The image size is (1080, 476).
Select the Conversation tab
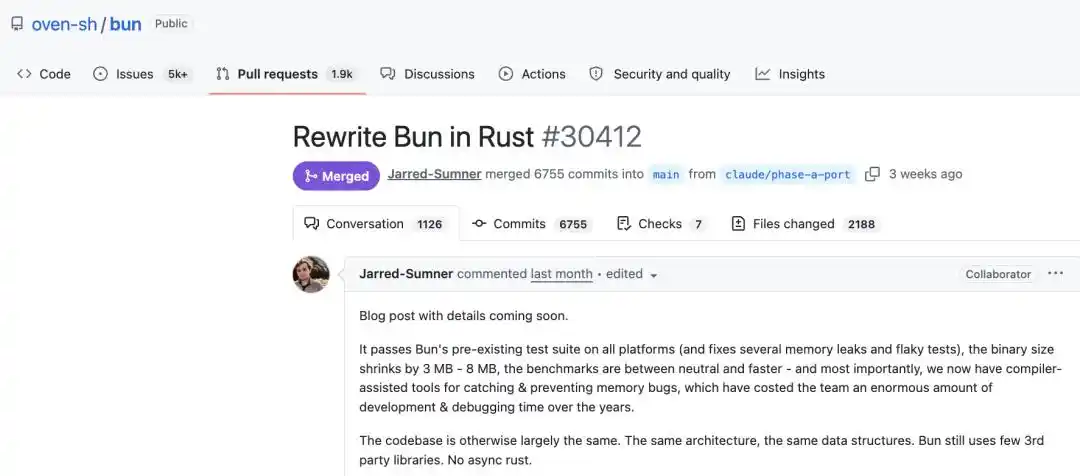376,224
